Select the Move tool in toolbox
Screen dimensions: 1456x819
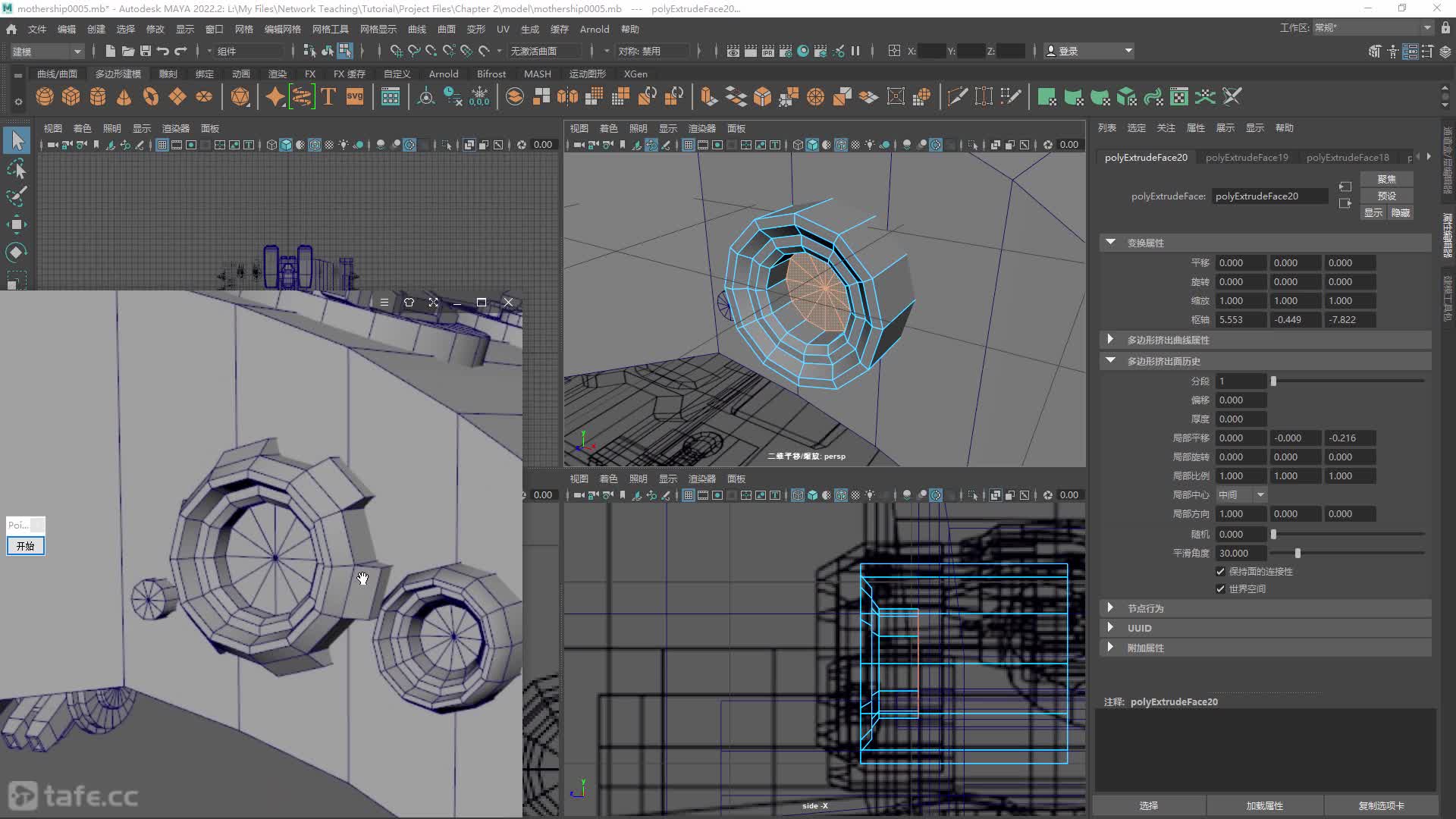(17, 224)
